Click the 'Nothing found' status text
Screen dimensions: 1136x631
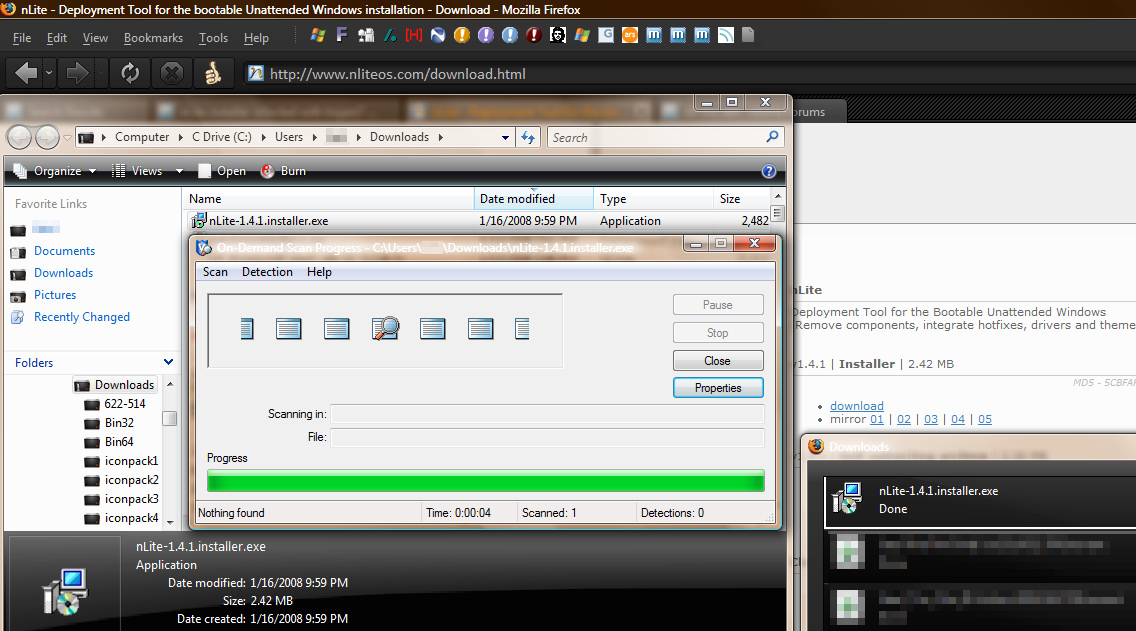231,513
